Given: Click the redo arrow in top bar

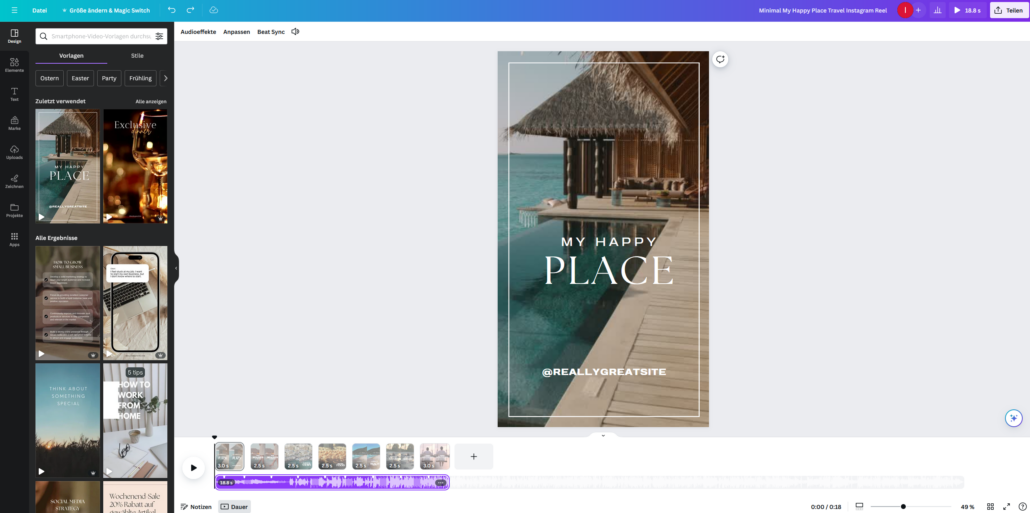Looking at the screenshot, I should coord(190,10).
